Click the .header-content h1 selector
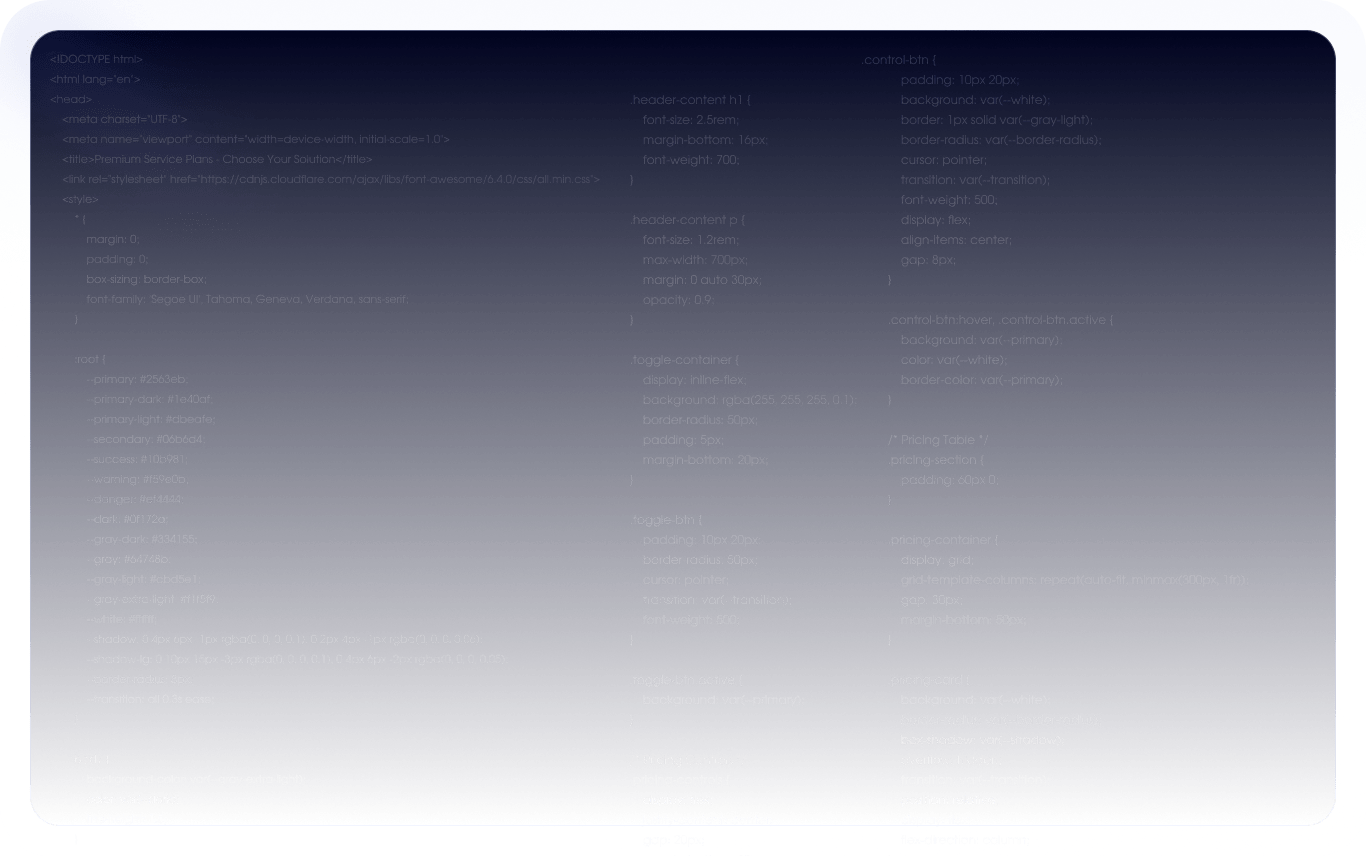Image resolution: width=1366 pixels, height=856 pixels. (689, 100)
